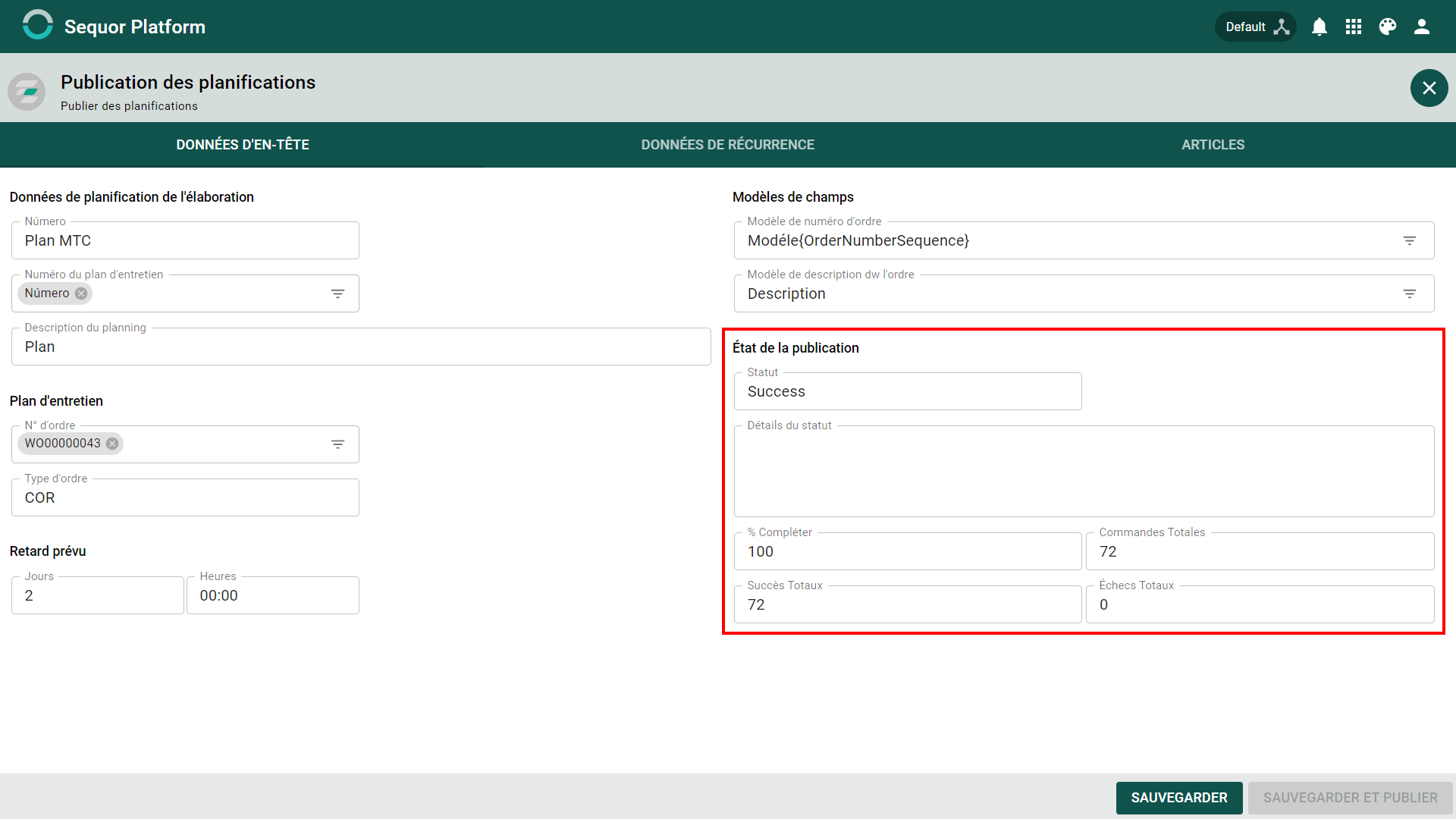The image size is (1456, 819).
Task: Click the Commandes Totales field
Action: [x=1260, y=551]
